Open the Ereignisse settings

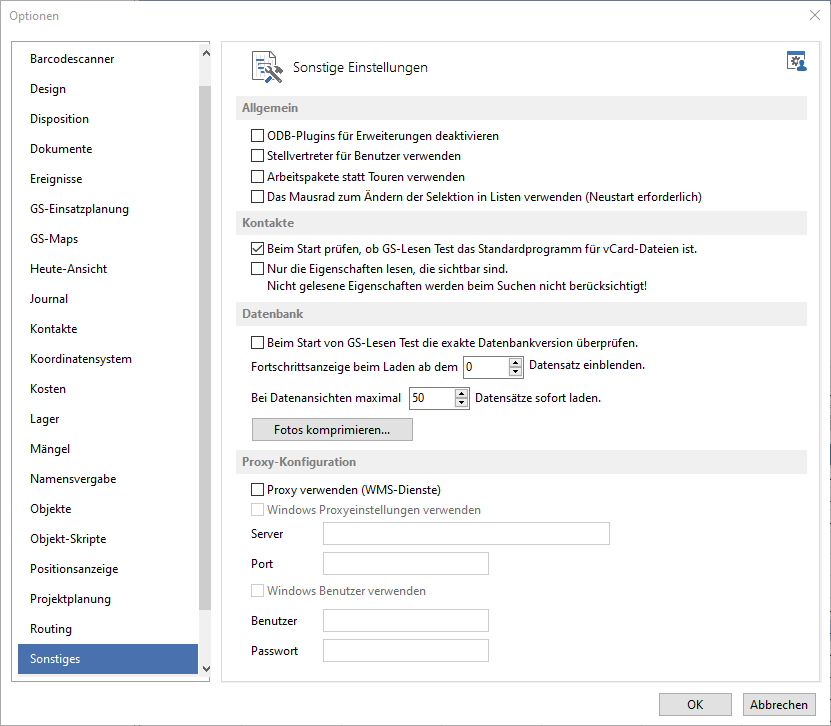[x=108, y=179]
